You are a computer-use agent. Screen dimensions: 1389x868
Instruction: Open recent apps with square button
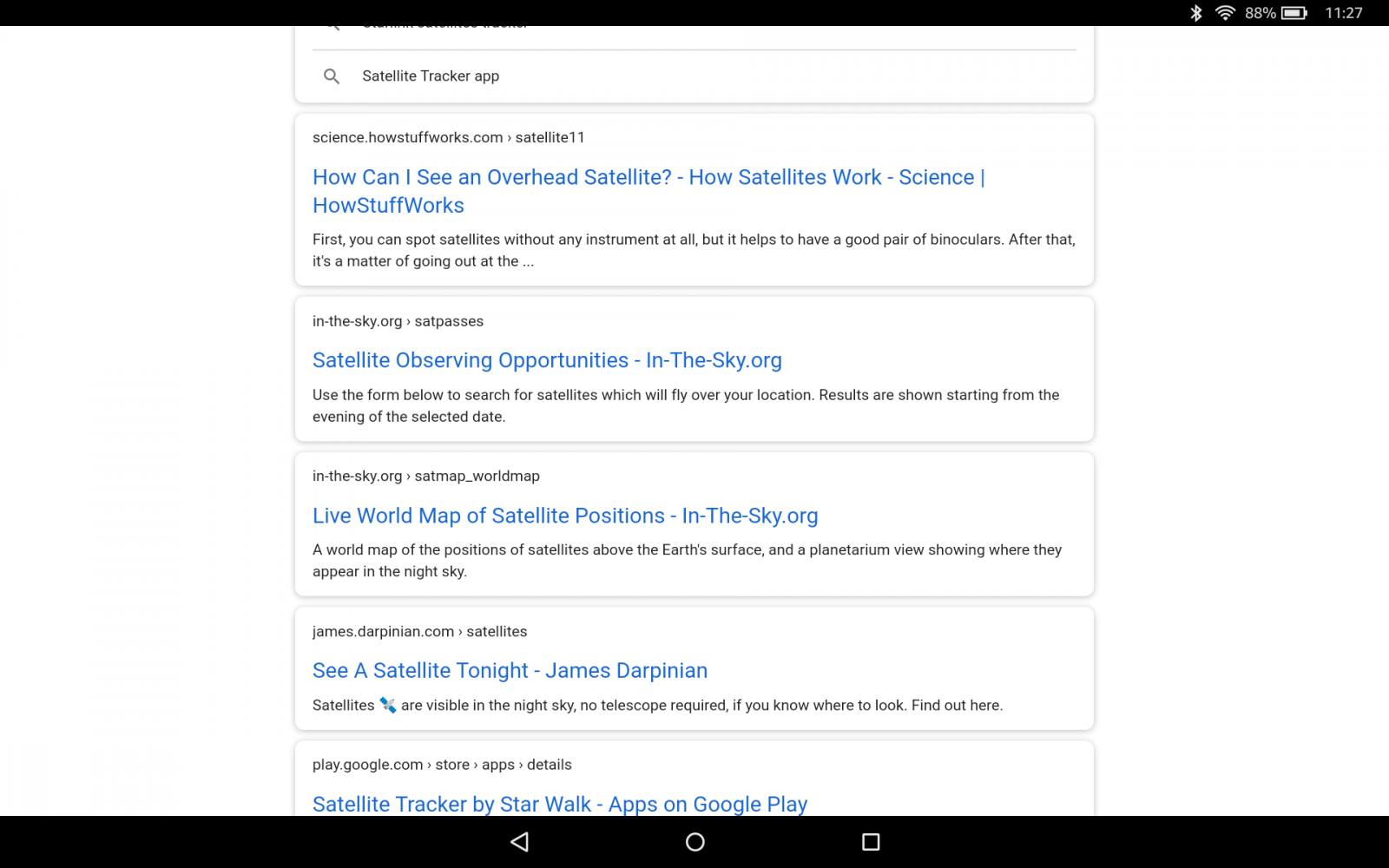(x=870, y=842)
